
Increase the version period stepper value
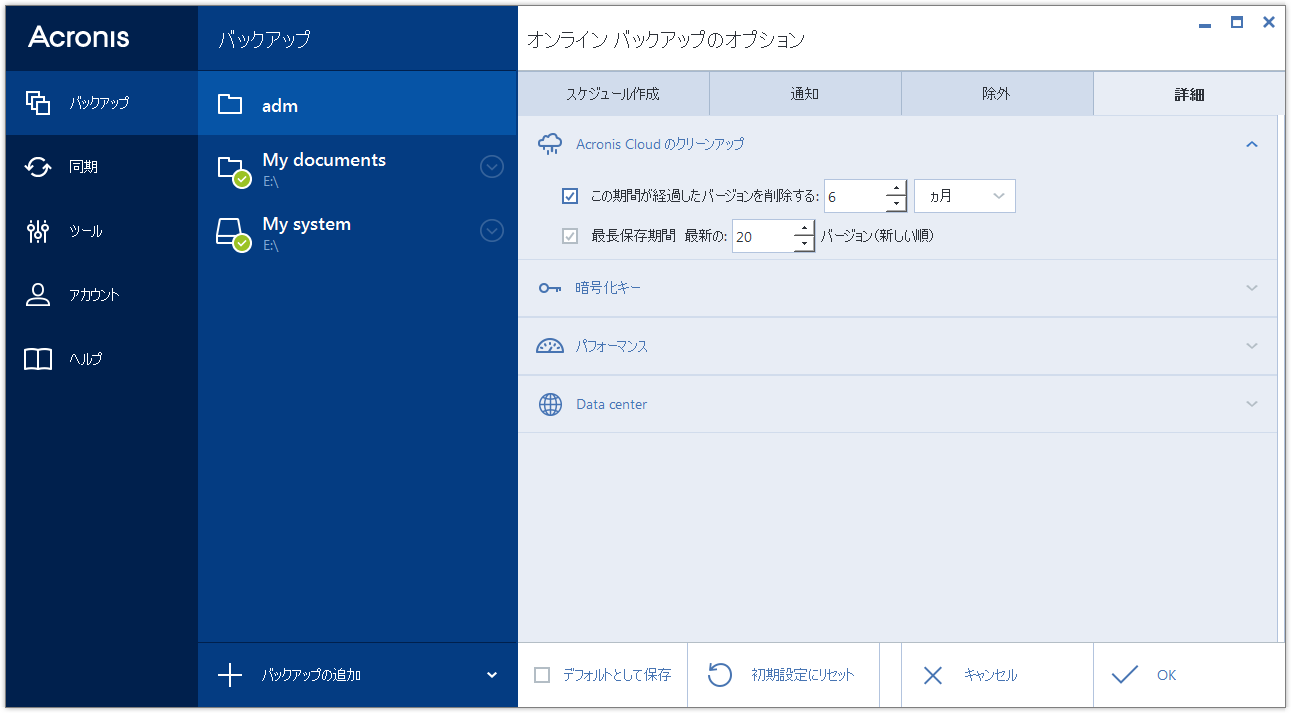click(x=896, y=189)
